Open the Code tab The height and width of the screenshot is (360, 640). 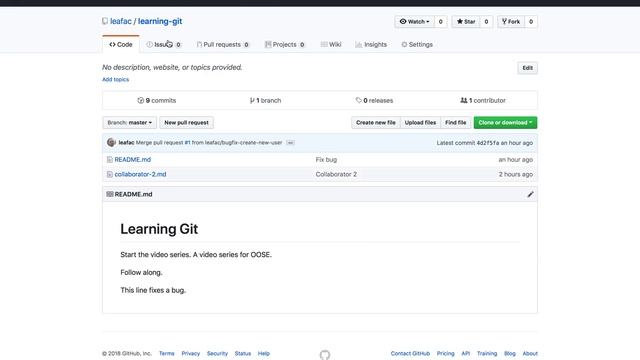121,44
